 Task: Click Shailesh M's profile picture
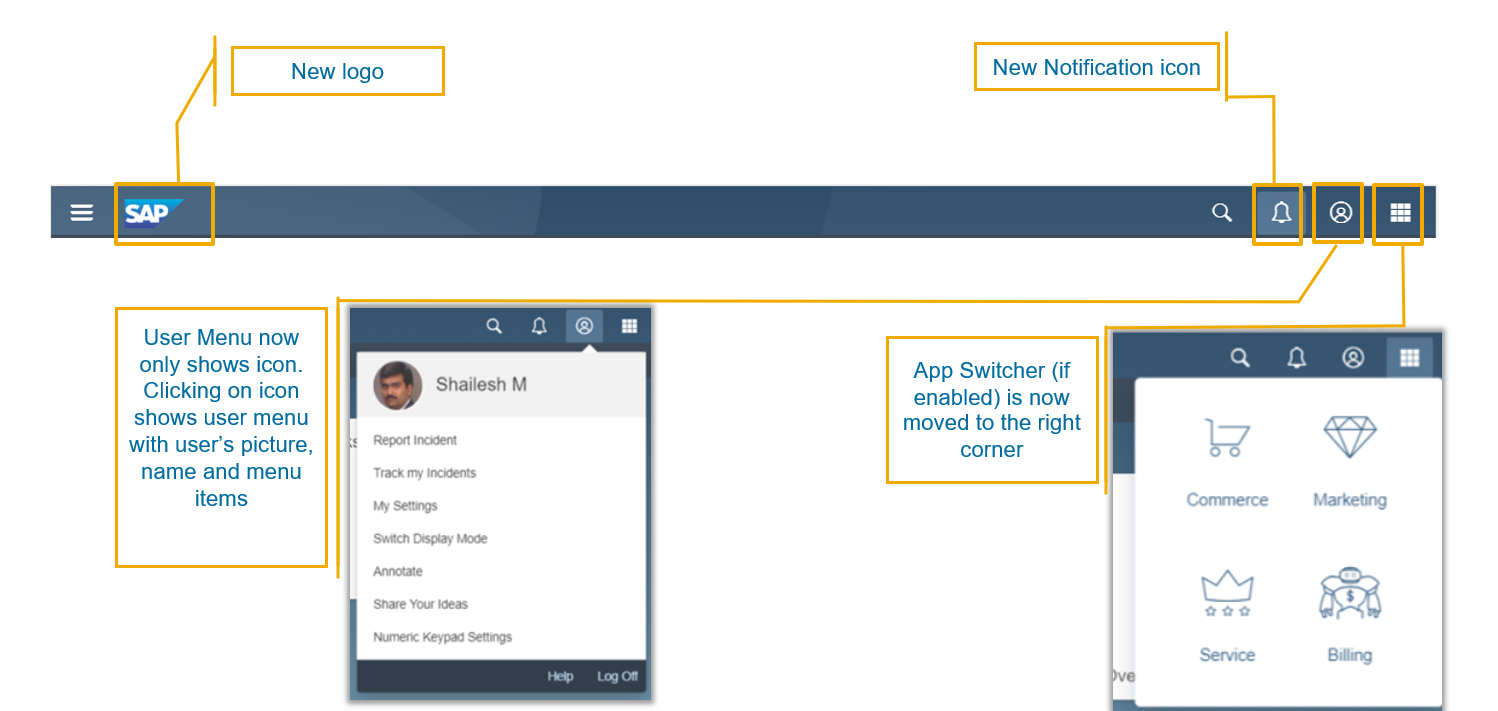click(x=398, y=386)
